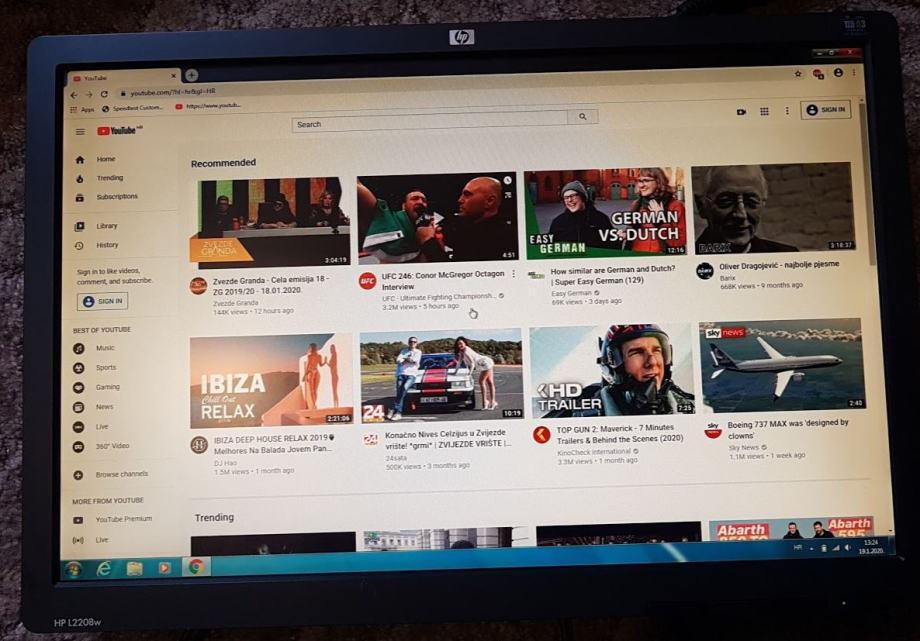Open the YouTube apps grid icon

(764, 111)
